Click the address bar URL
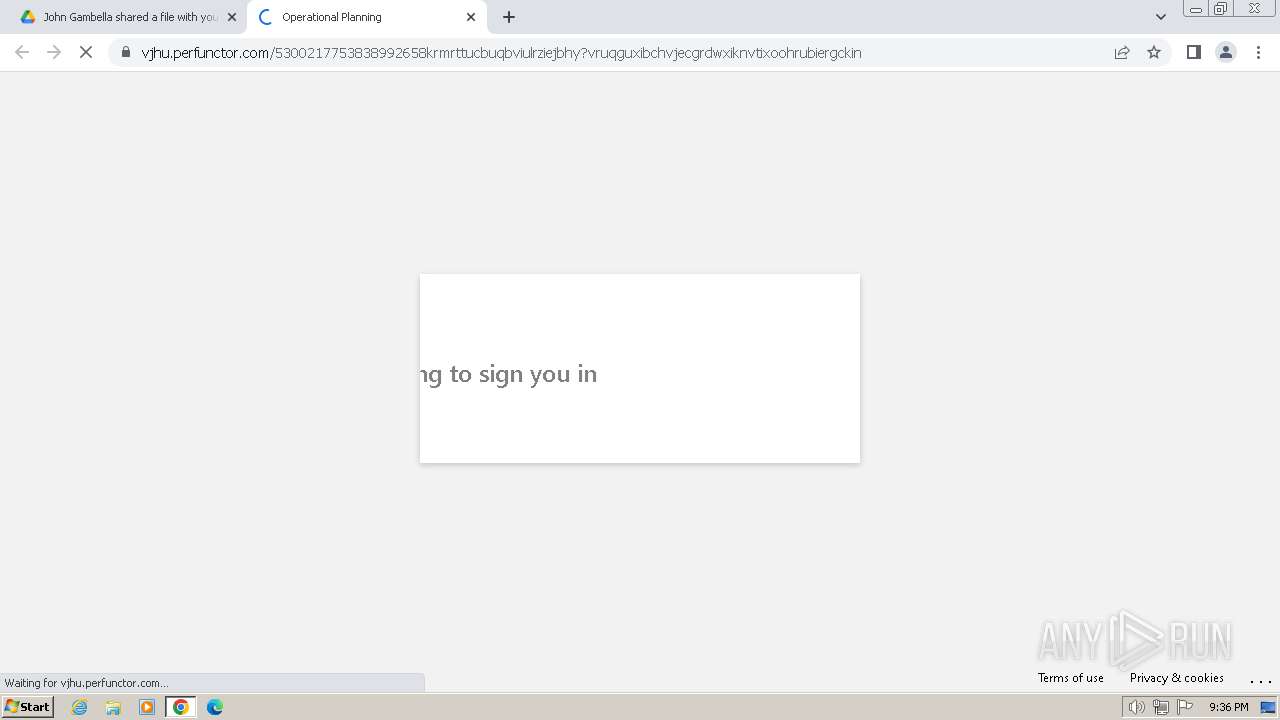This screenshot has height=720, width=1280. click(501, 53)
